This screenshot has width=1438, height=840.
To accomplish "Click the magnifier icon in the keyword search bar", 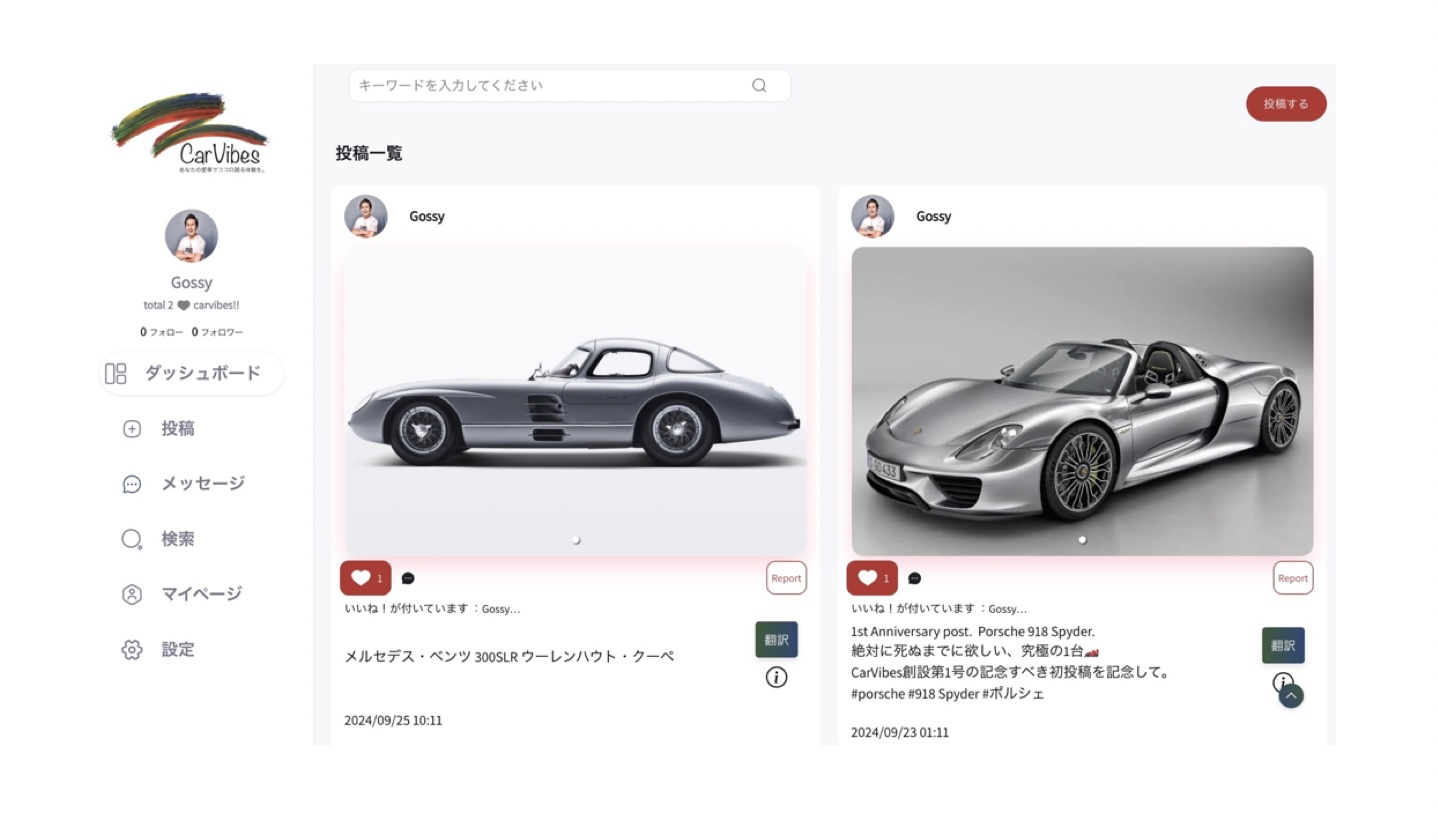I will click(x=758, y=85).
